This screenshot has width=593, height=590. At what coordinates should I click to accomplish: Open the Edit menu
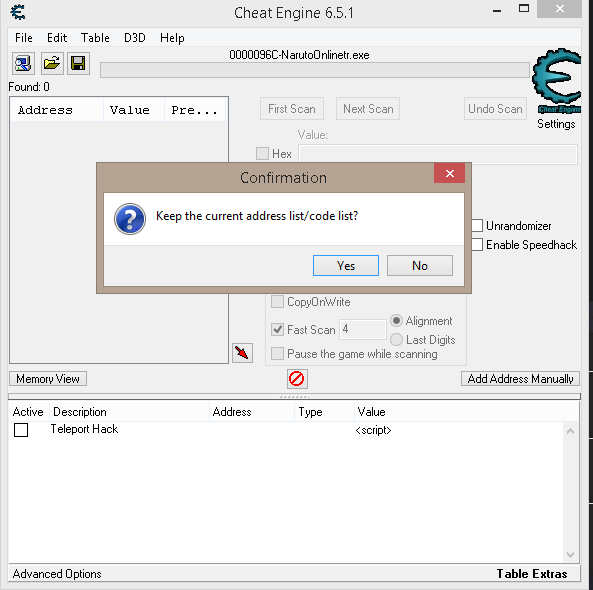pos(57,38)
